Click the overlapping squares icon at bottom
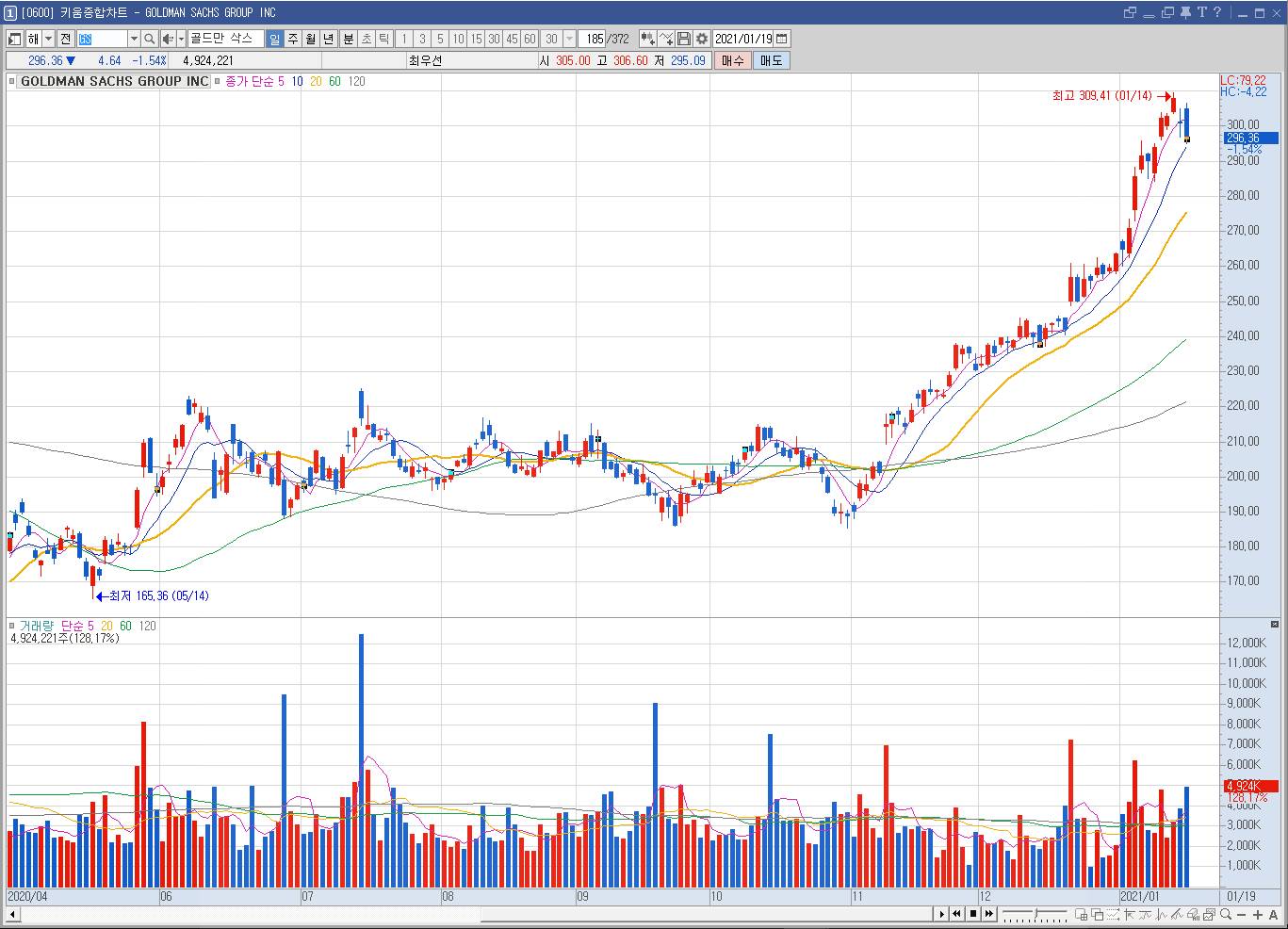1288x929 pixels. point(1097,915)
